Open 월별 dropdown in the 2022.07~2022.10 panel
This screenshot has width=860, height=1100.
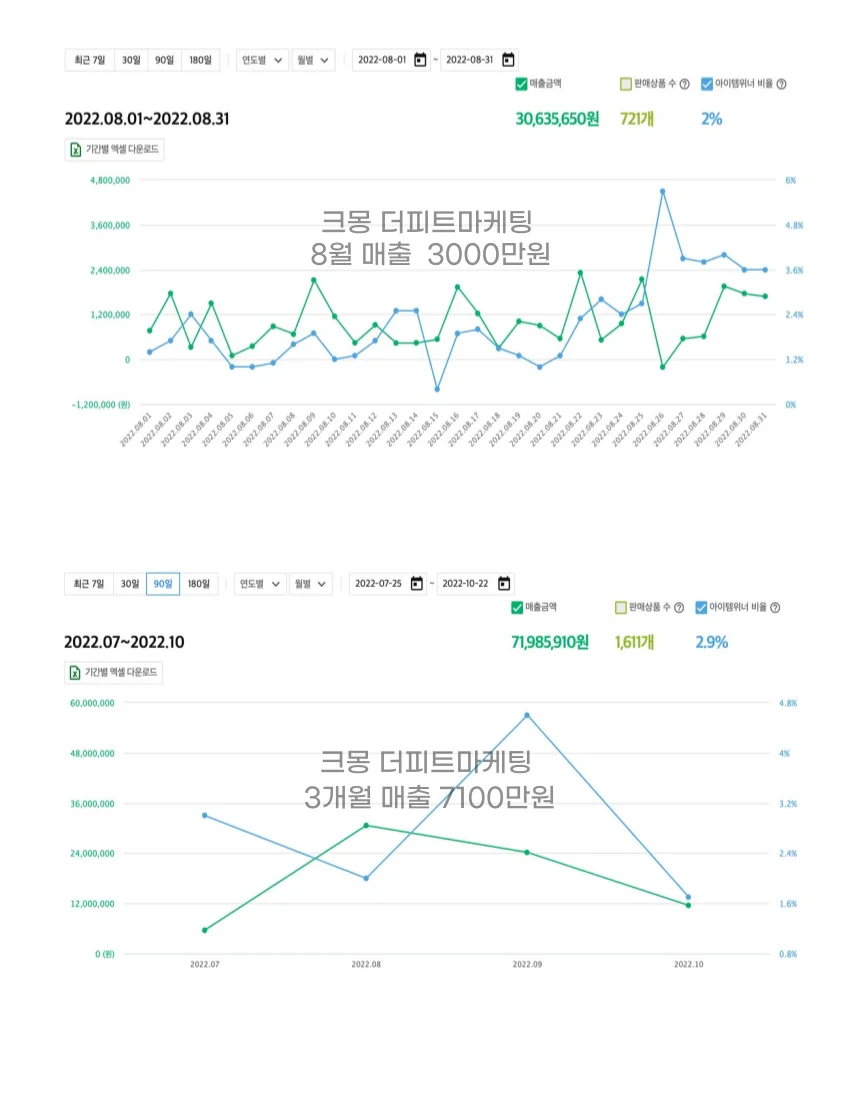(x=311, y=584)
